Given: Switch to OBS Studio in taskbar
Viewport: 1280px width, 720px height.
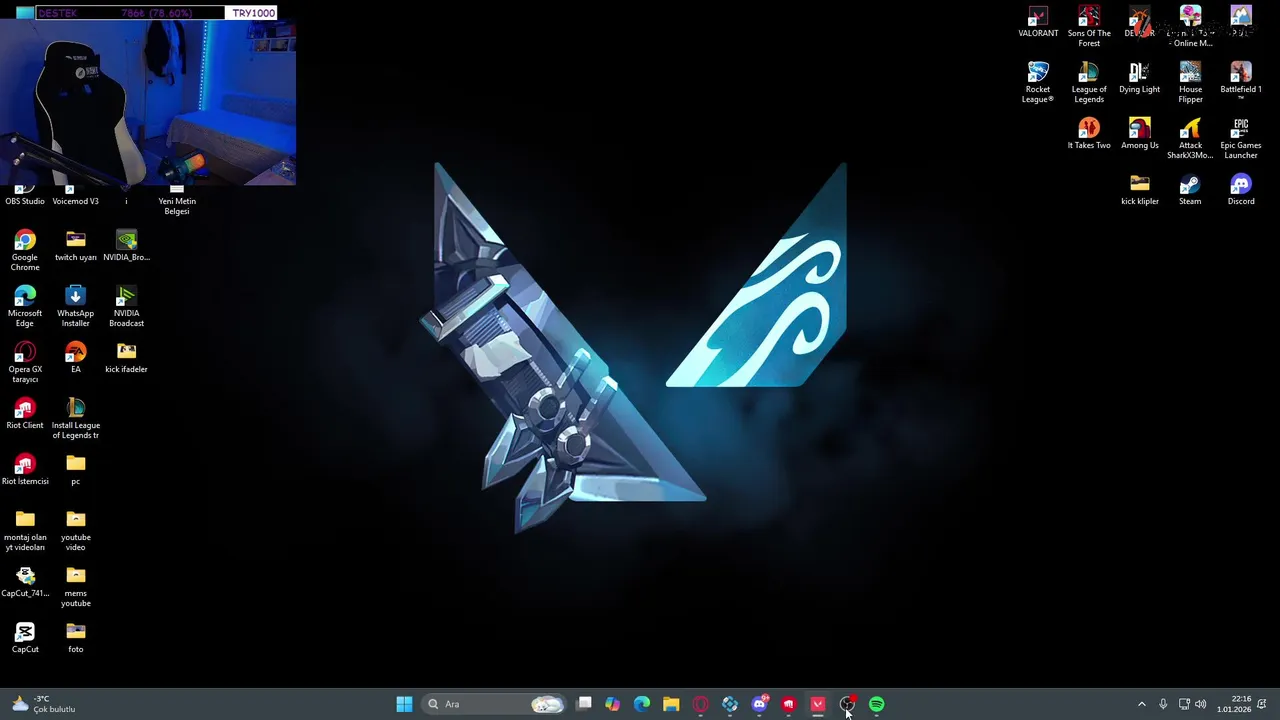Looking at the screenshot, I should point(847,704).
